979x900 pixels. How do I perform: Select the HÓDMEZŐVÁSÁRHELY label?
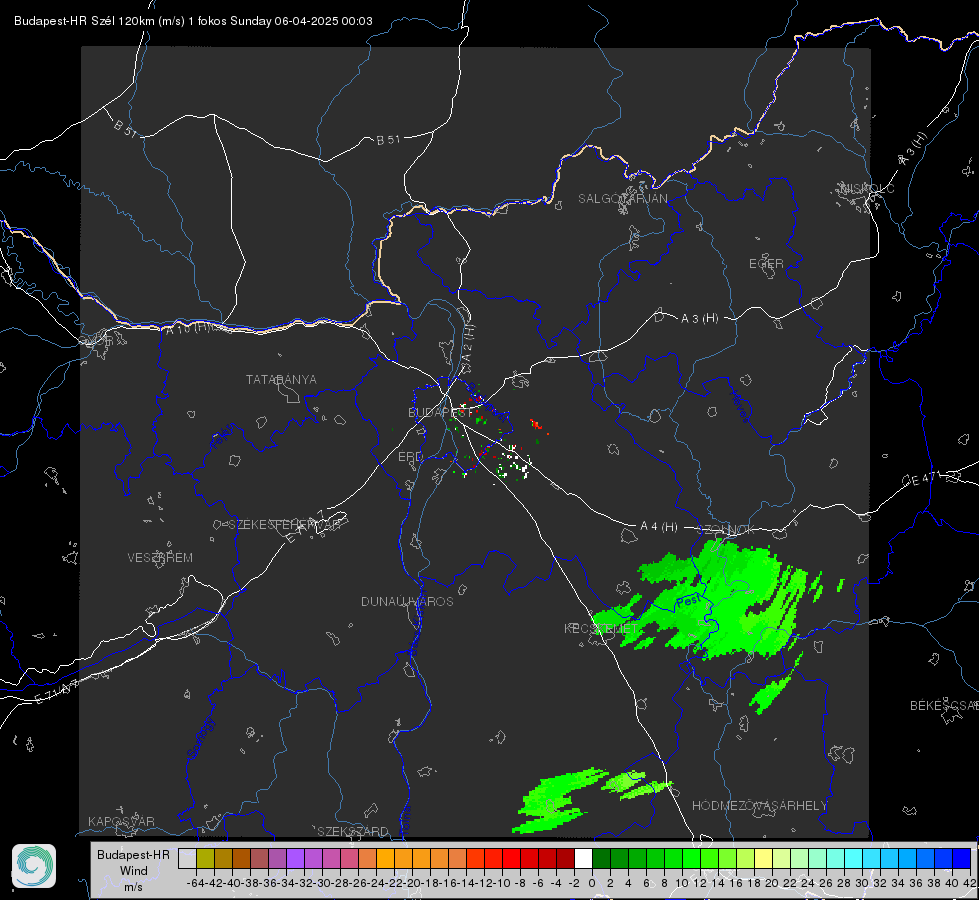click(759, 806)
